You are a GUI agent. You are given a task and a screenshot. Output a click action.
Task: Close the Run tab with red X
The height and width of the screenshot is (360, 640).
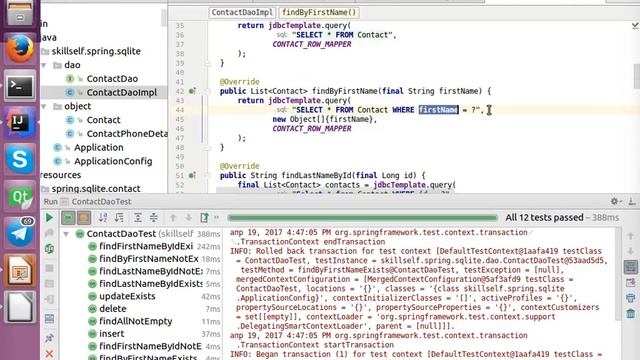(49, 353)
